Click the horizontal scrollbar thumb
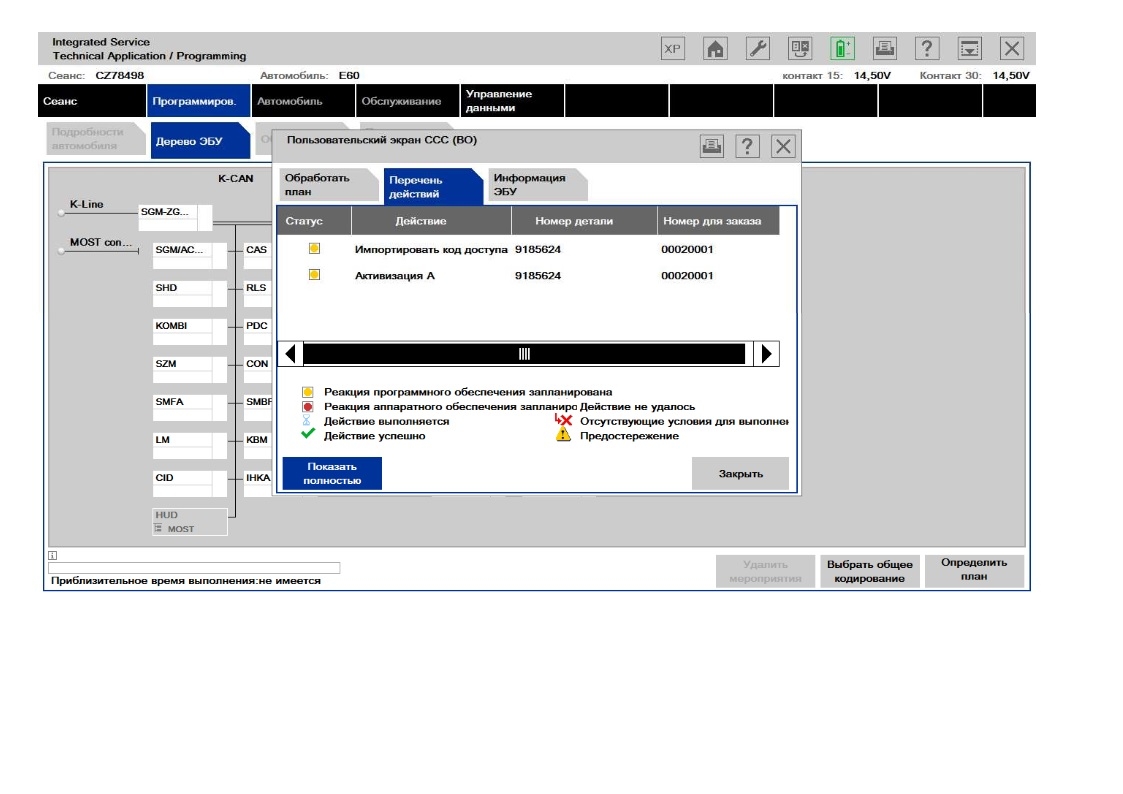1123x794 pixels. click(524, 354)
